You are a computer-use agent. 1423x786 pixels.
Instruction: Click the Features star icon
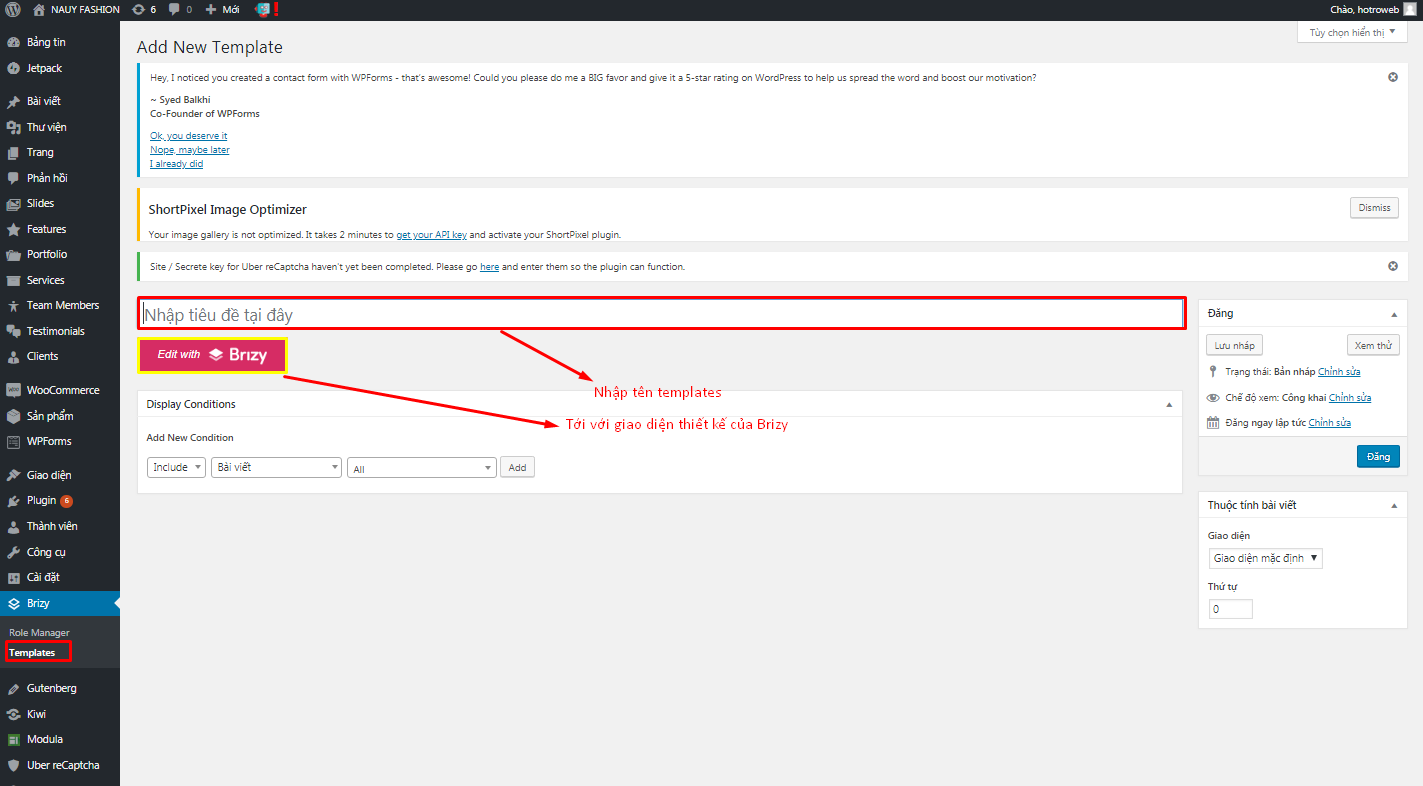click(x=13, y=229)
